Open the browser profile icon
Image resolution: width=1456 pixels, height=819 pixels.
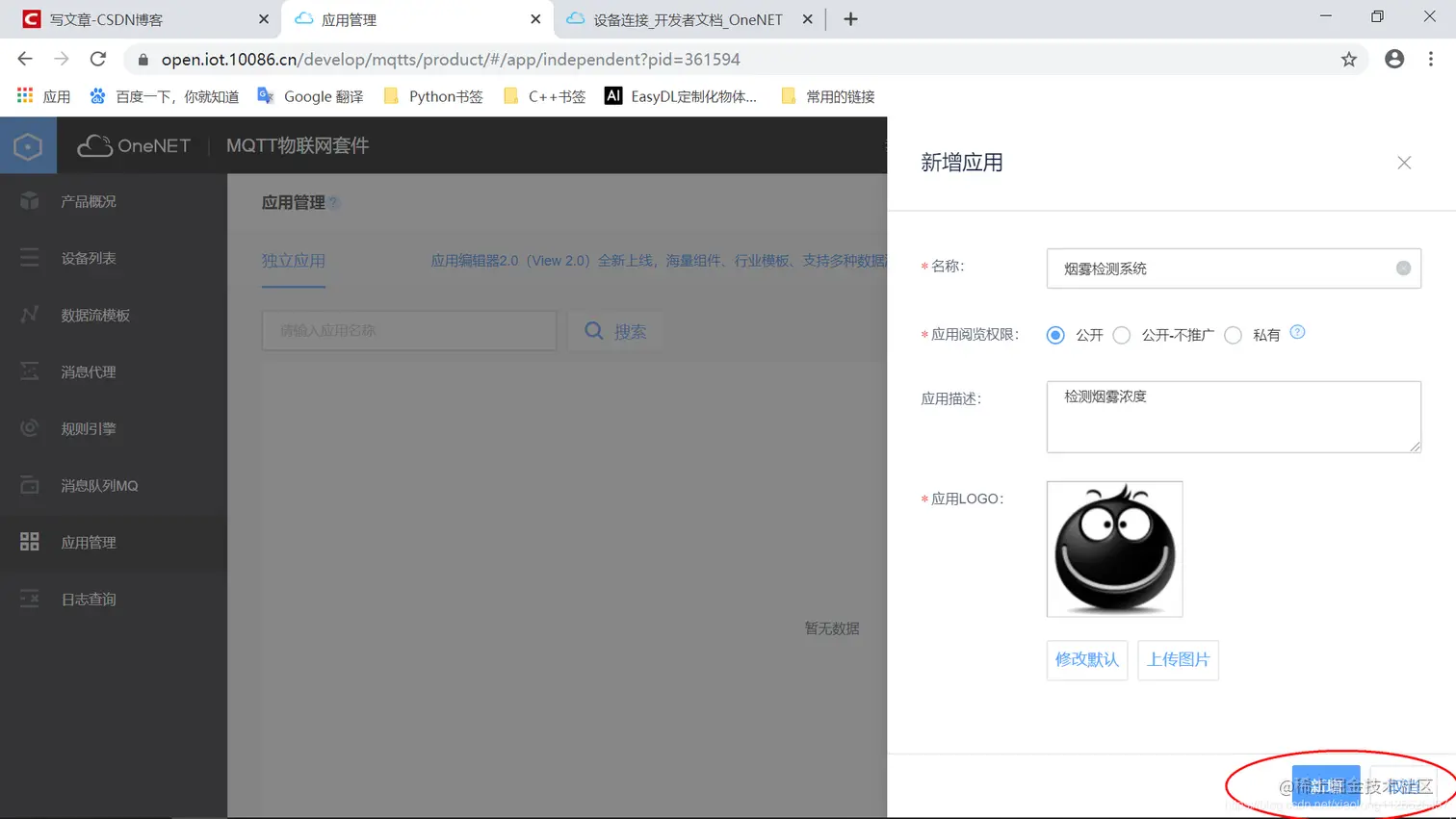[1394, 59]
